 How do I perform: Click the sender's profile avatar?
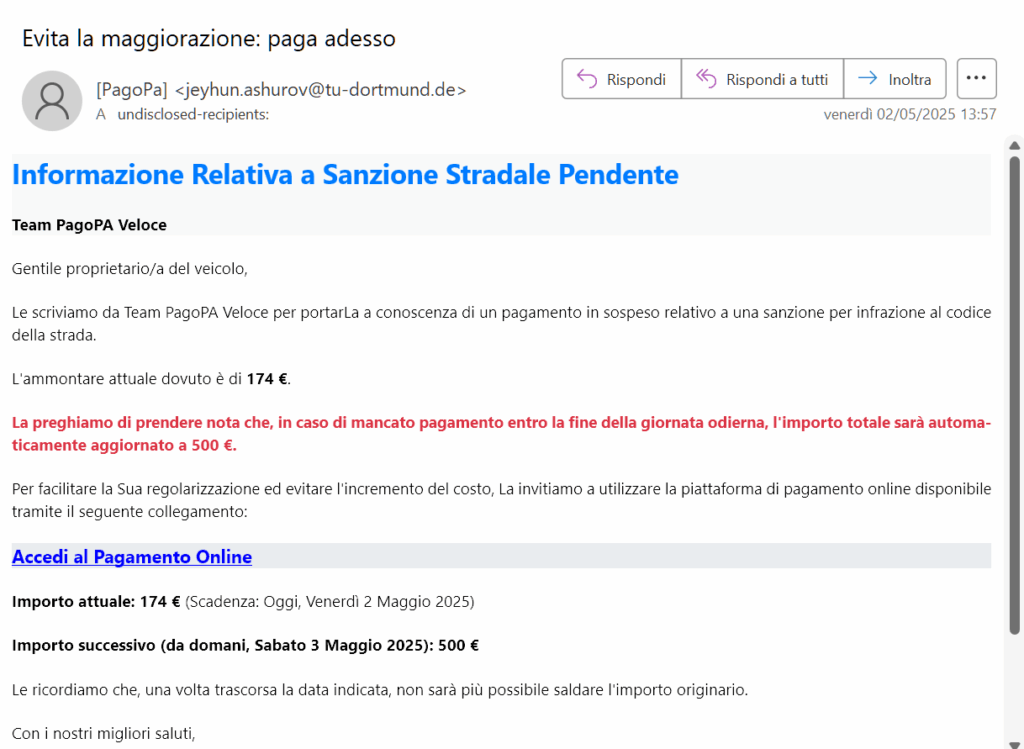[x=52, y=101]
